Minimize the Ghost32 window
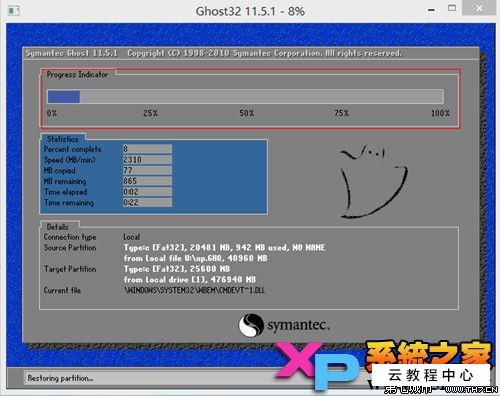Screen dimensions: 500x396 (431, 10)
